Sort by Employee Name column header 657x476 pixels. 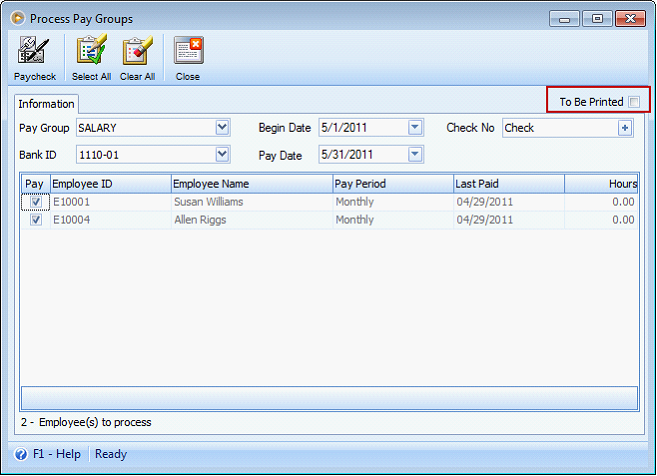coord(252,184)
